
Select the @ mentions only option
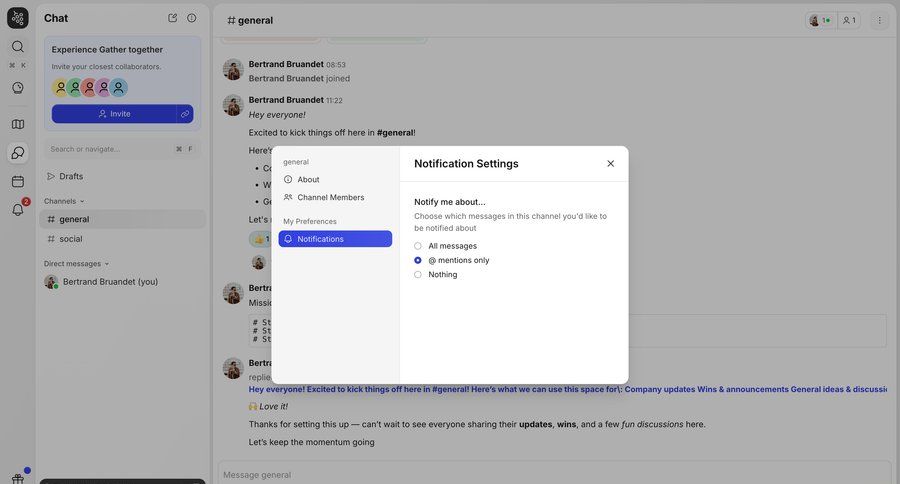pos(418,260)
